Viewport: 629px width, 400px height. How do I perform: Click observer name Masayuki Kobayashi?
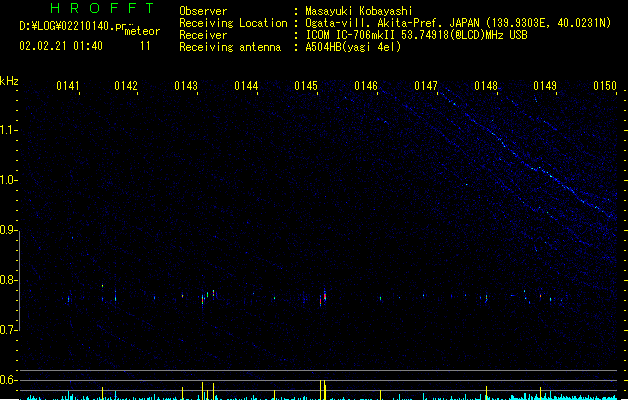click(359, 11)
